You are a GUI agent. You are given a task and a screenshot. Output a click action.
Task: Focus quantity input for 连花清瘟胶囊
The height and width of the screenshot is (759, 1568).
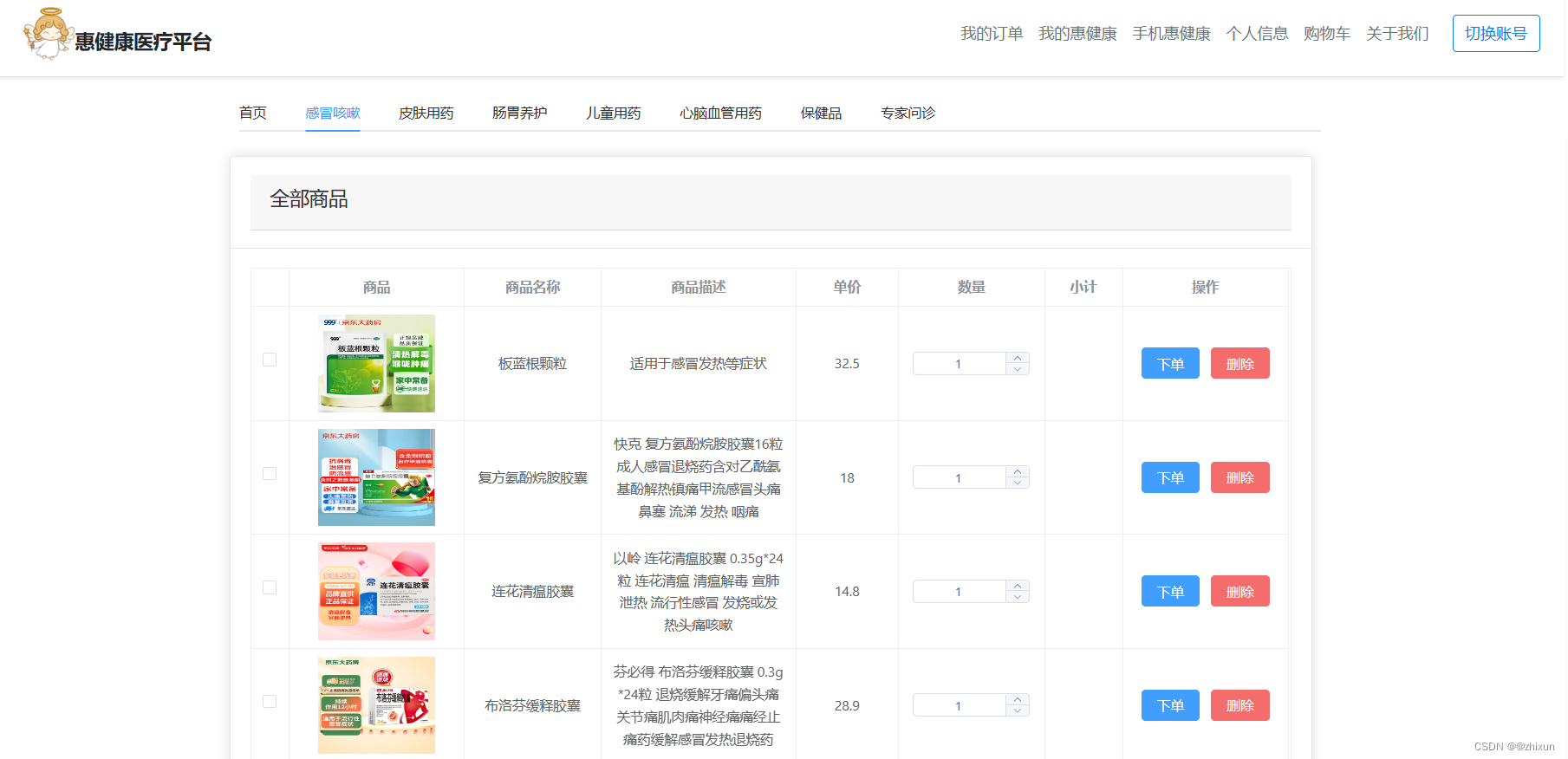[959, 592]
